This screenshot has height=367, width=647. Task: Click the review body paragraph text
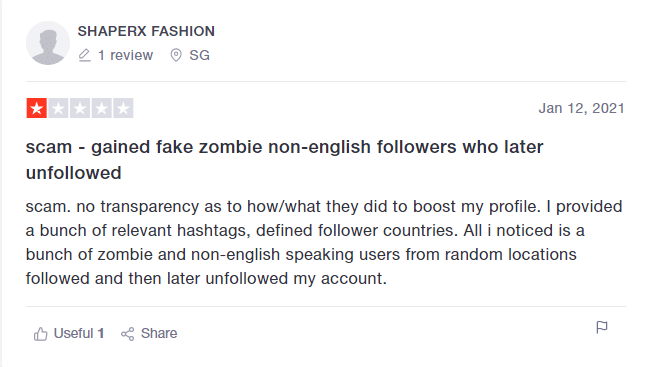coord(324,242)
